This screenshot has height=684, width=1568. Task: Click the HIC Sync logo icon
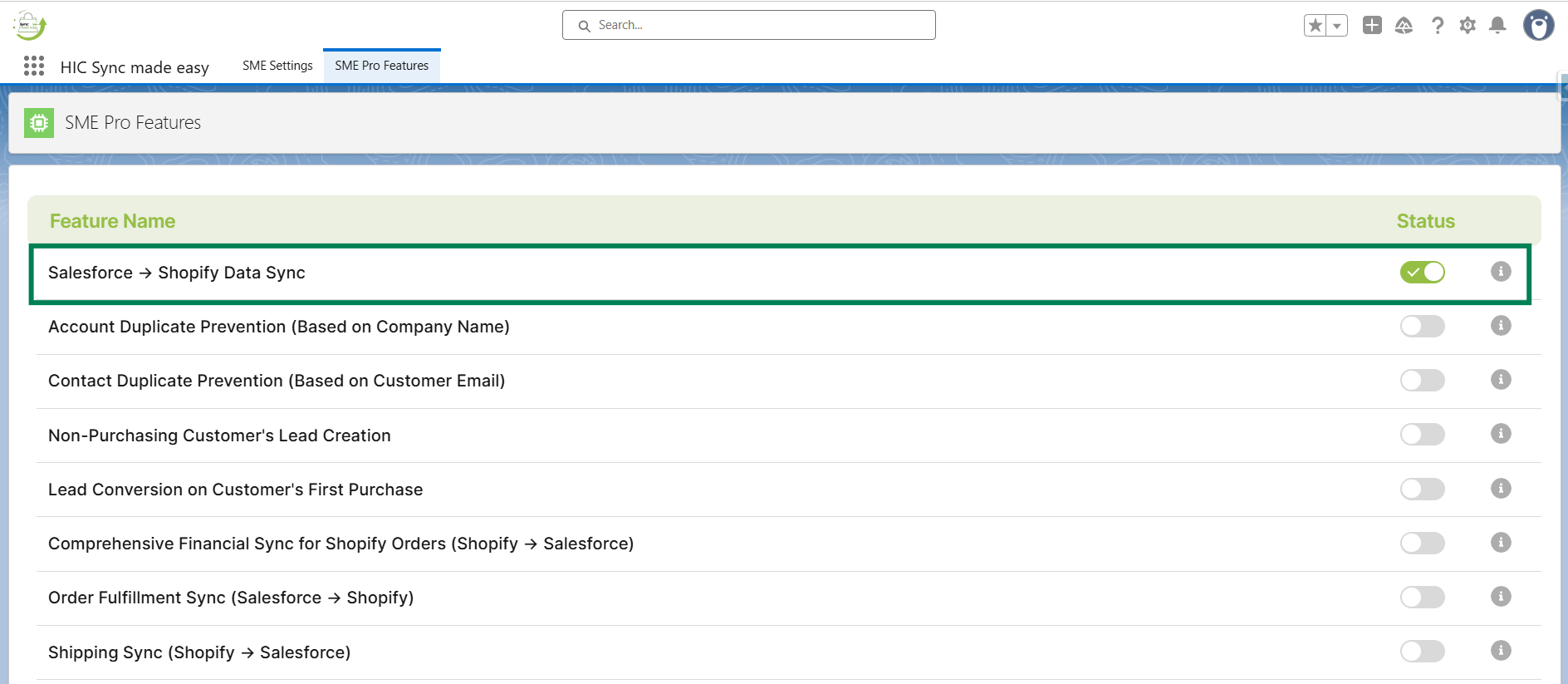click(x=30, y=25)
